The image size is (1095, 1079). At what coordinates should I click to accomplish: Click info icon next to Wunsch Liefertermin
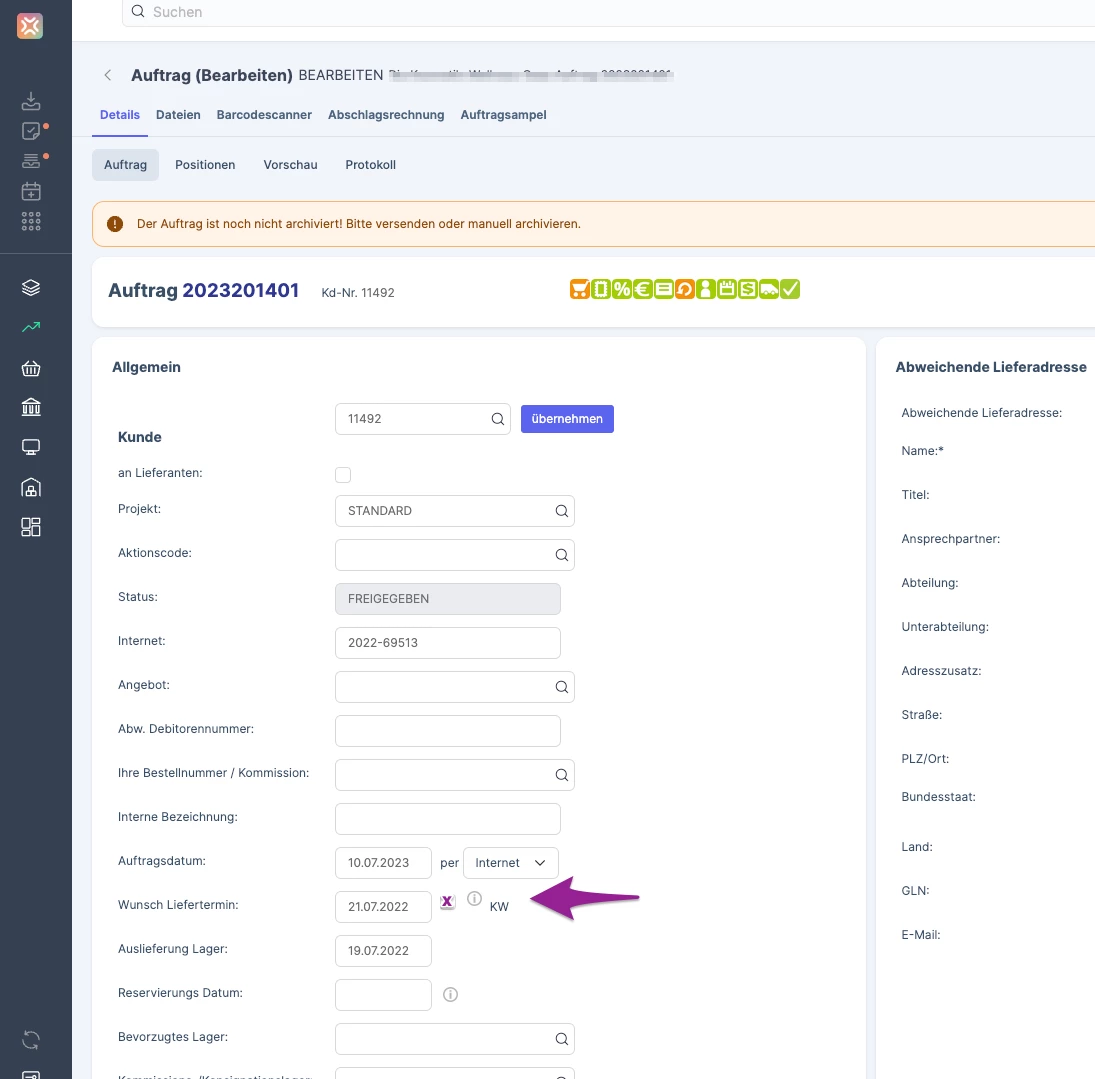click(x=474, y=899)
